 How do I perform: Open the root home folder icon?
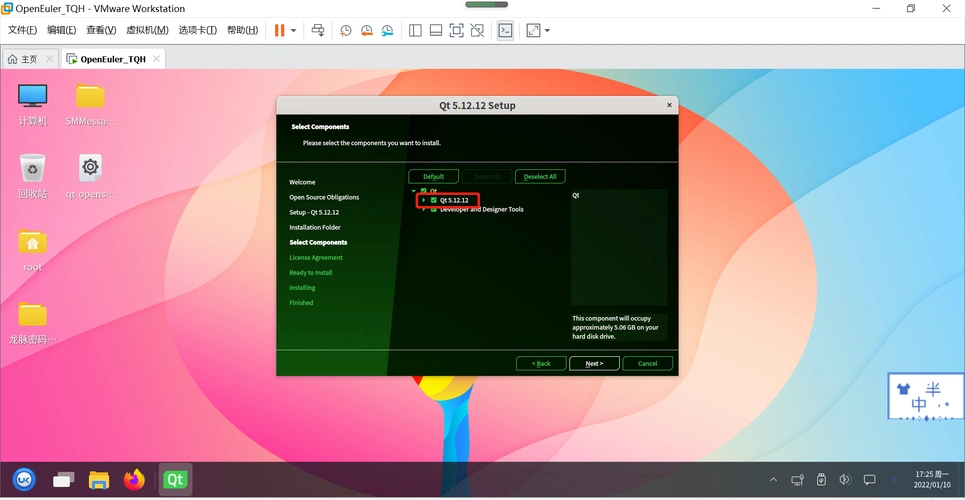[33, 250]
